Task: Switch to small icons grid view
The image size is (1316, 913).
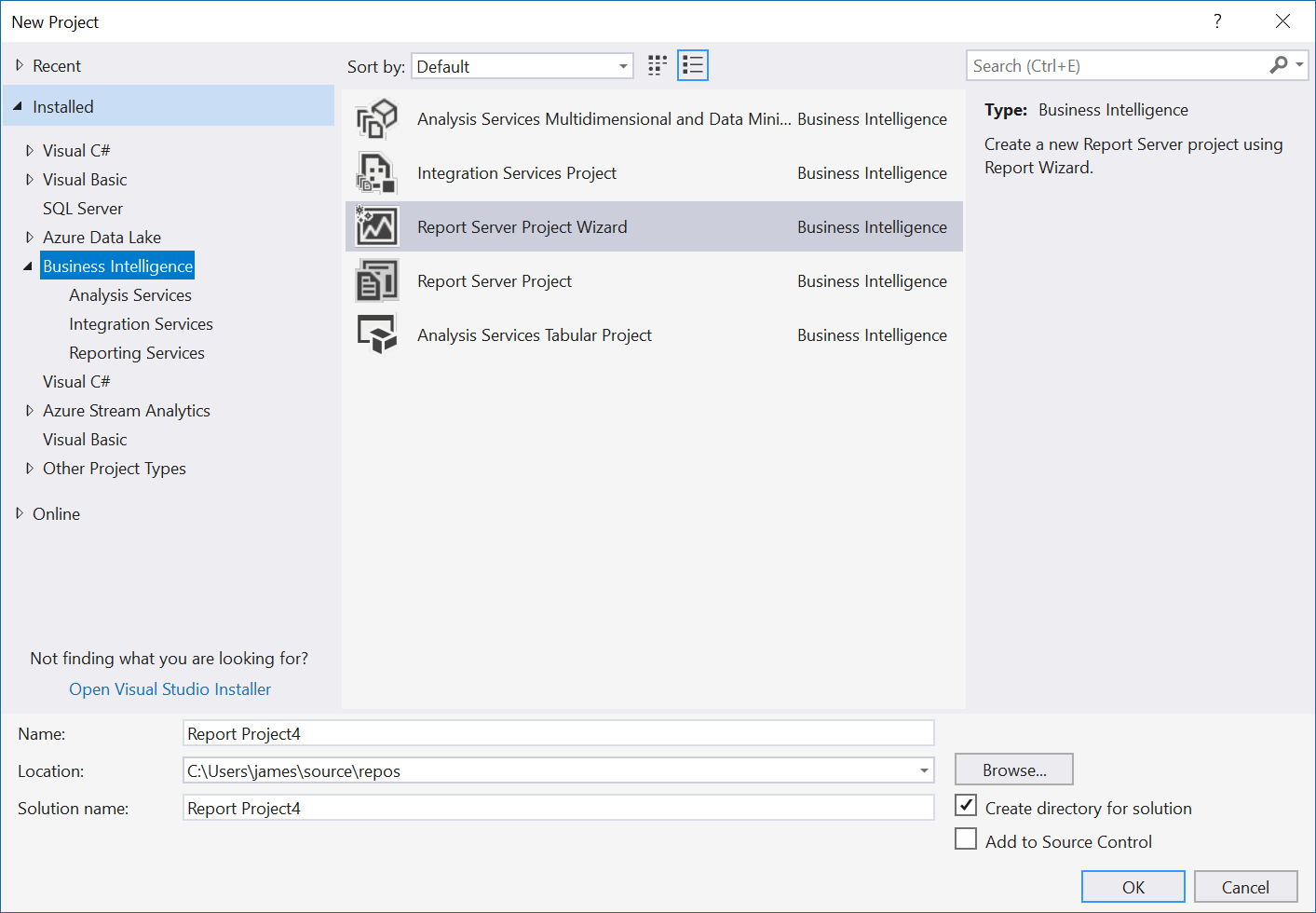Action: (x=658, y=65)
